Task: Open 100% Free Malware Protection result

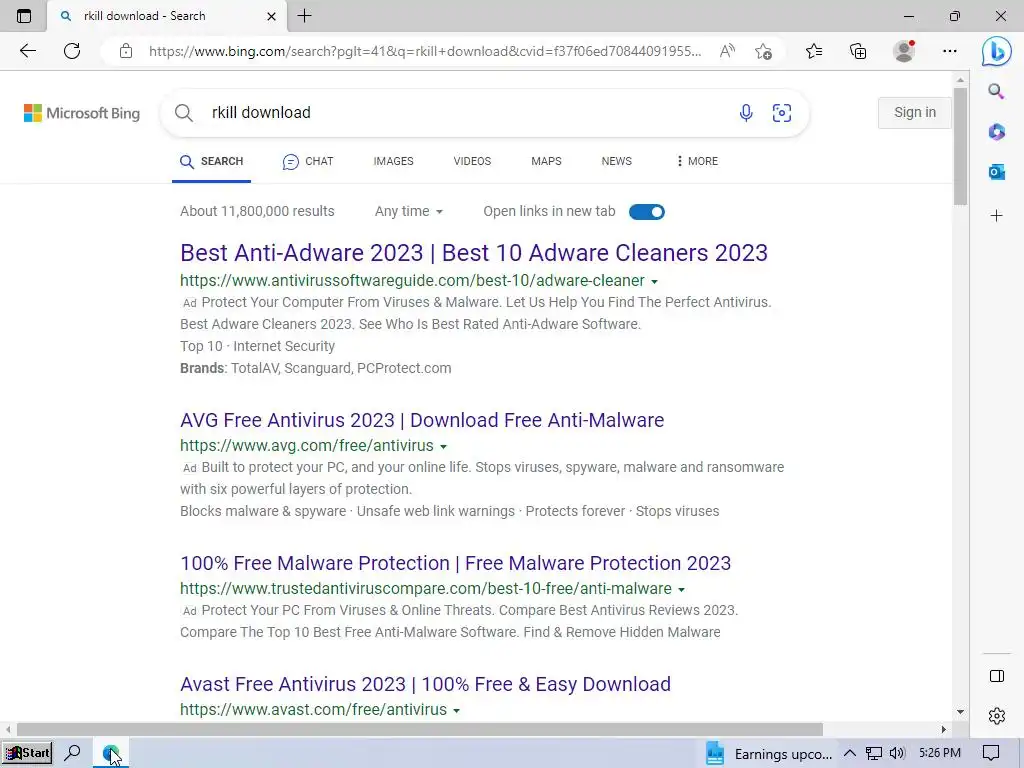Action: pos(455,563)
